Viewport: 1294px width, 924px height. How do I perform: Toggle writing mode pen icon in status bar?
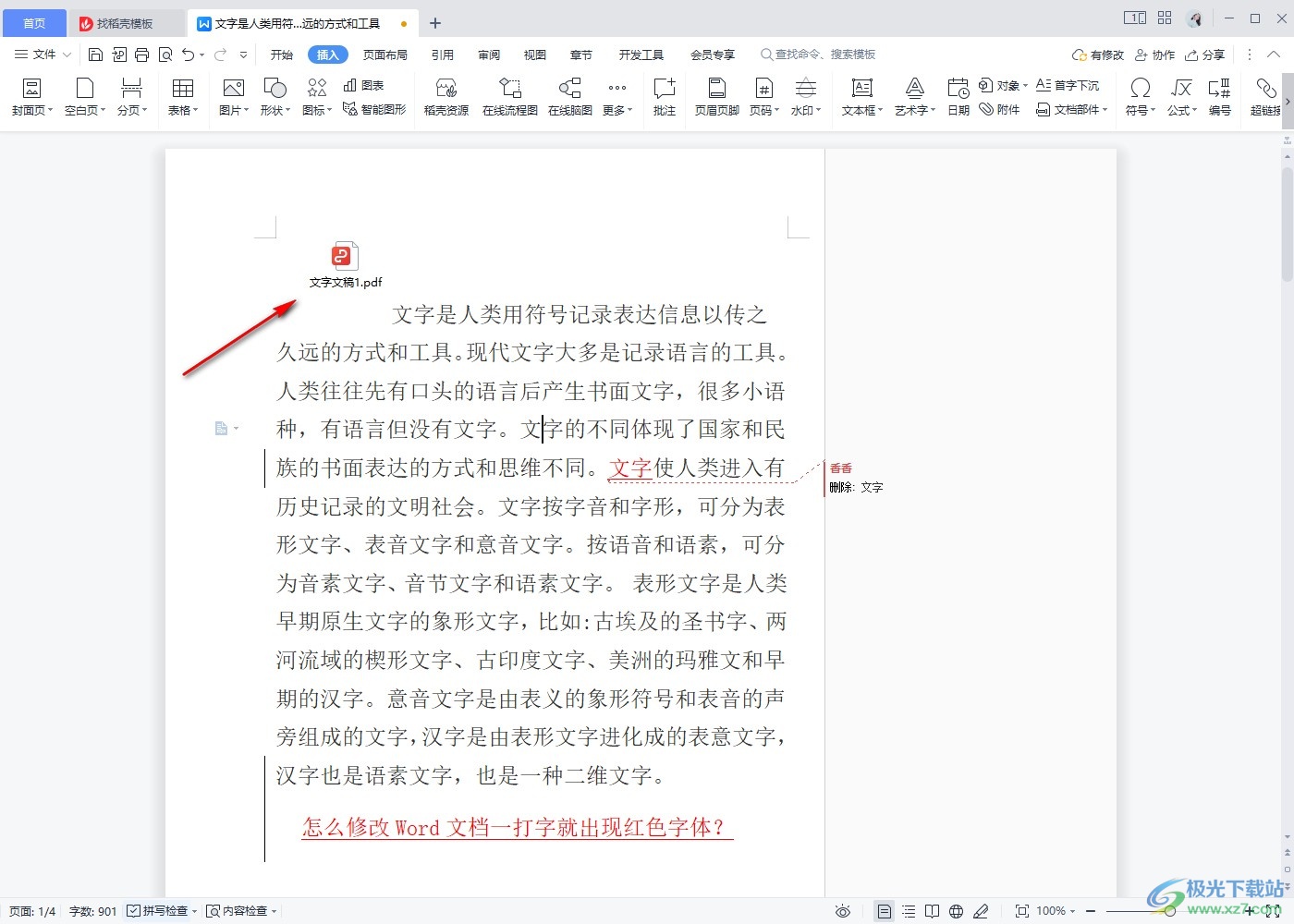coord(982,911)
